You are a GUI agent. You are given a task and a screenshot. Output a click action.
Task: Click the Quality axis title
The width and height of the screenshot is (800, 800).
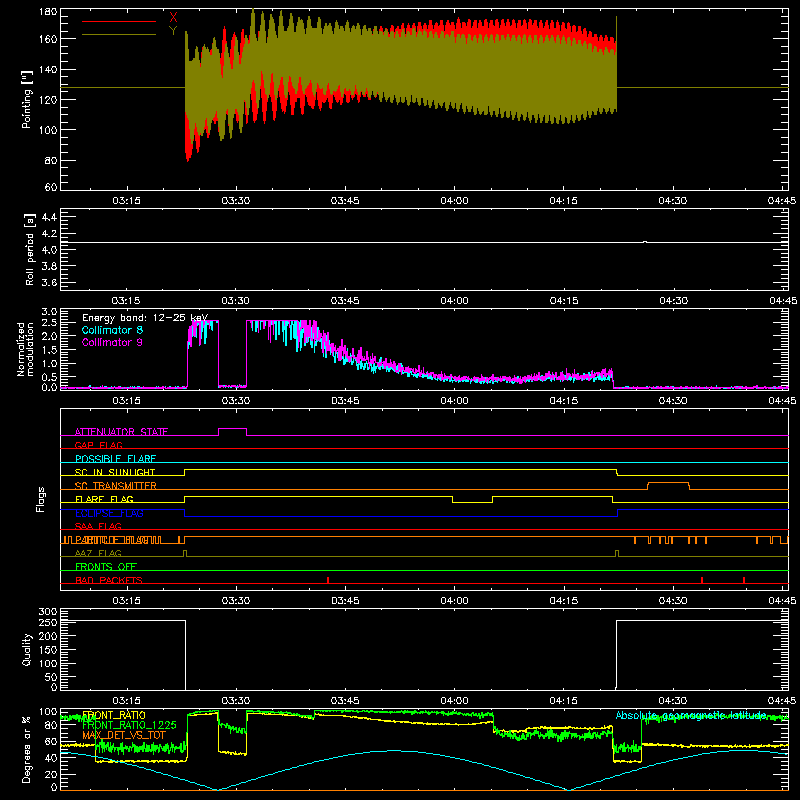(x=27, y=649)
